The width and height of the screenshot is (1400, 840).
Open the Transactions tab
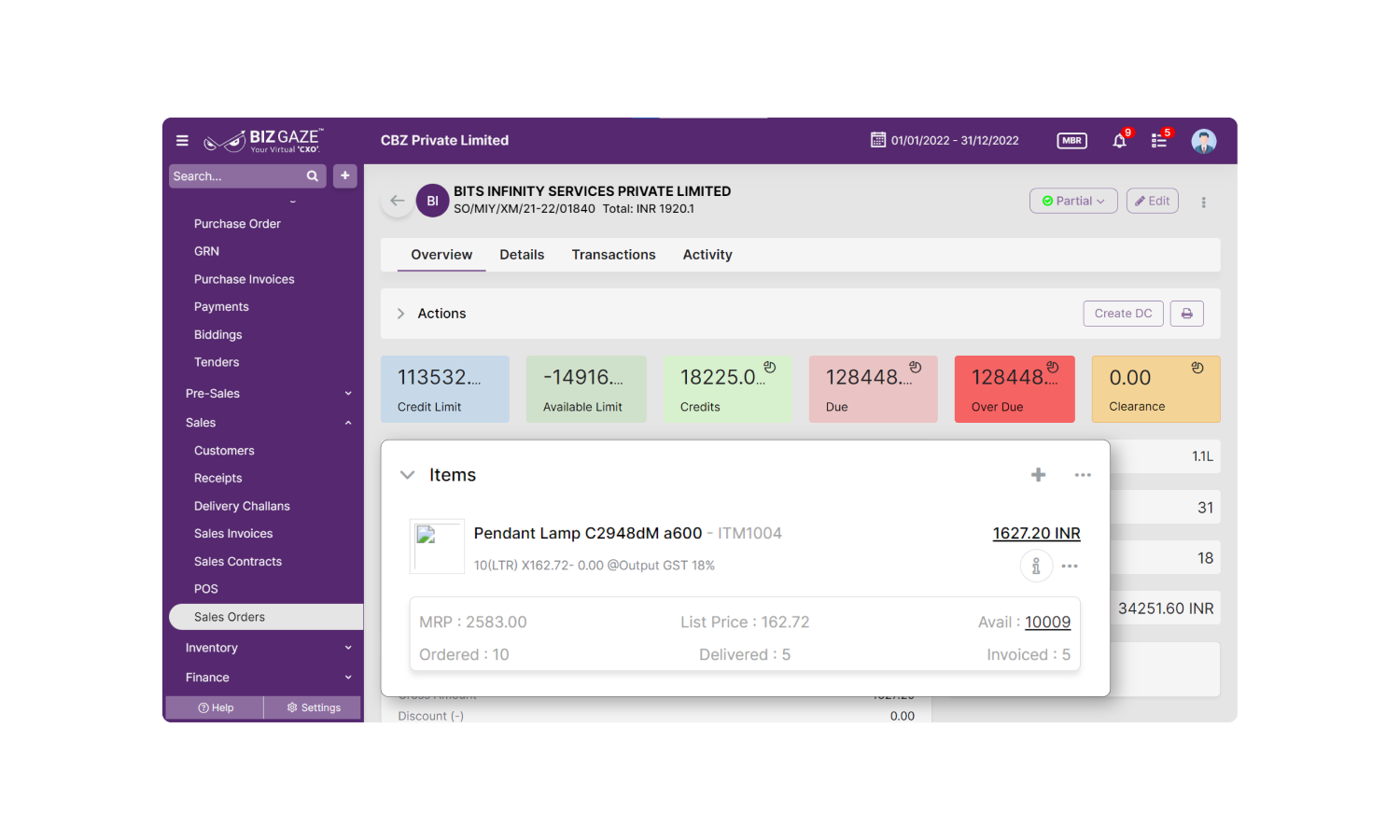coord(614,255)
